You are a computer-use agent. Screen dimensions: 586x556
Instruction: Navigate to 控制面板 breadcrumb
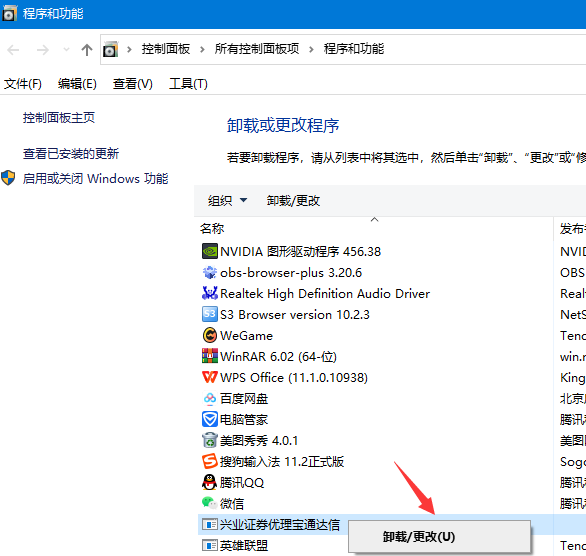(166, 49)
